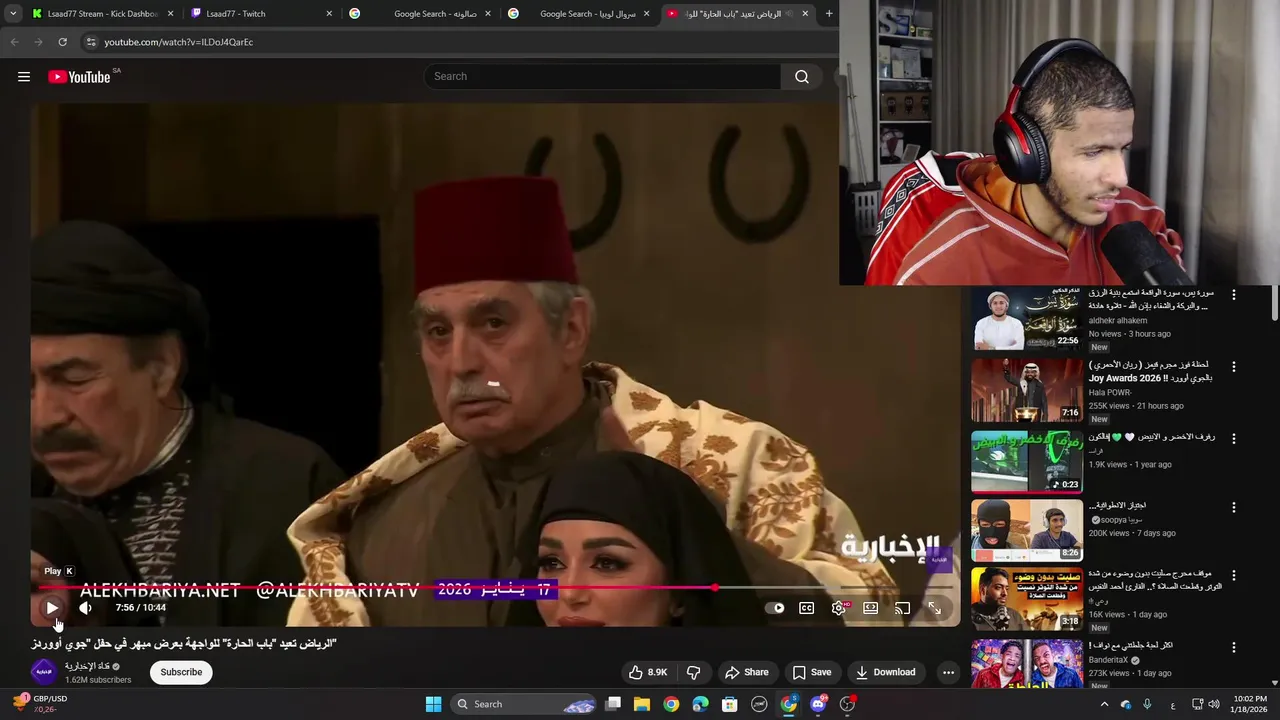The width and height of the screenshot is (1280, 720).
Task: Switch to second Google Search tab
Action: coord(578,14)
